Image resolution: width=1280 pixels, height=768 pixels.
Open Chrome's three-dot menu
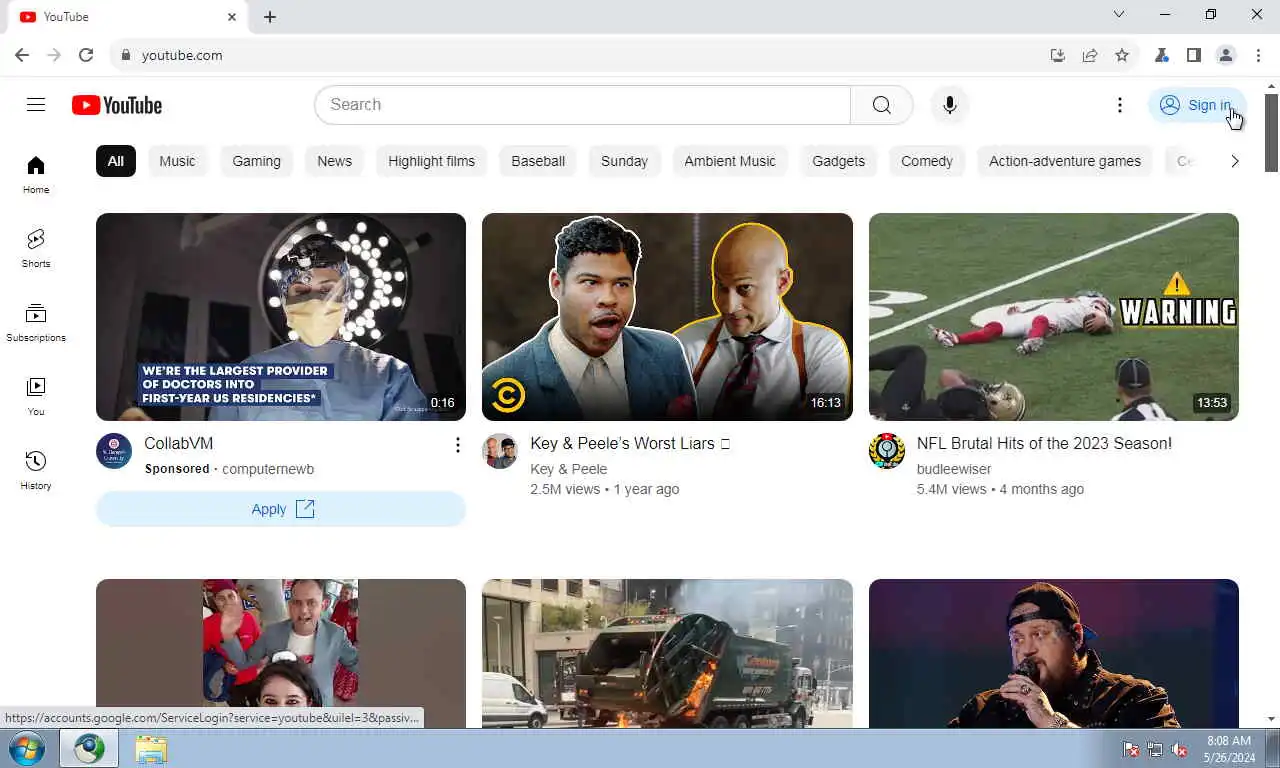(1258, 55)
